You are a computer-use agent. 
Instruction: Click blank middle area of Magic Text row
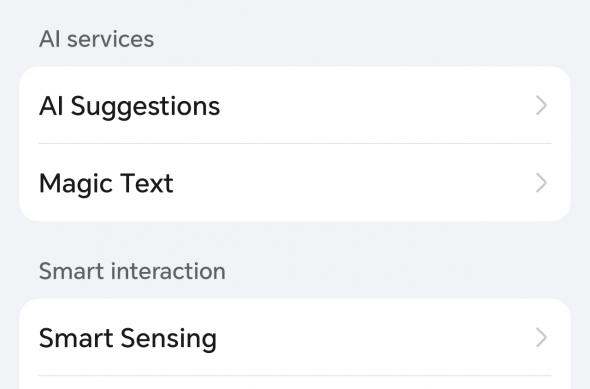354,183
